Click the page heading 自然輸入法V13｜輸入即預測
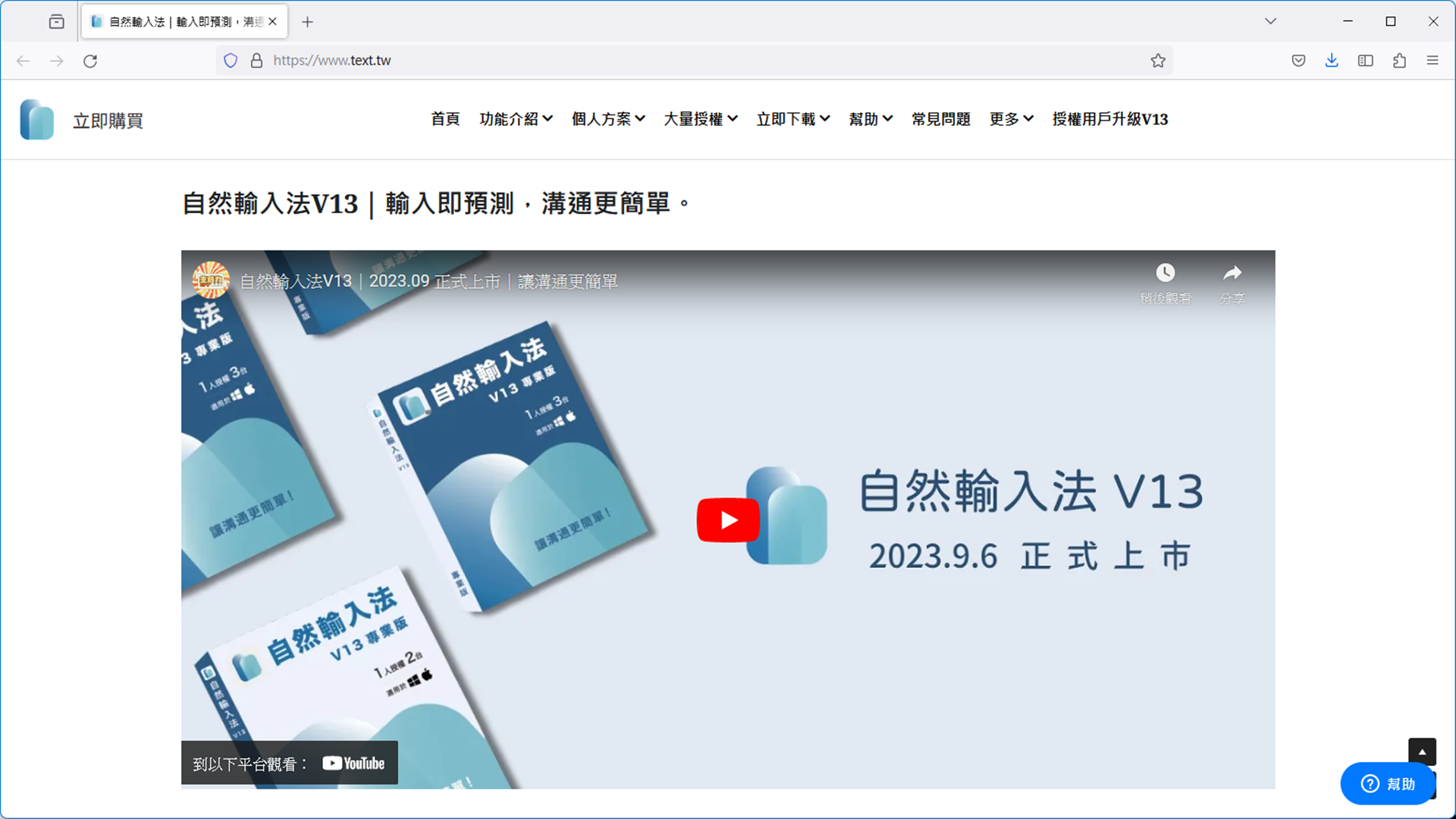This screenshot has width=1456, height=819. (436, 203)
